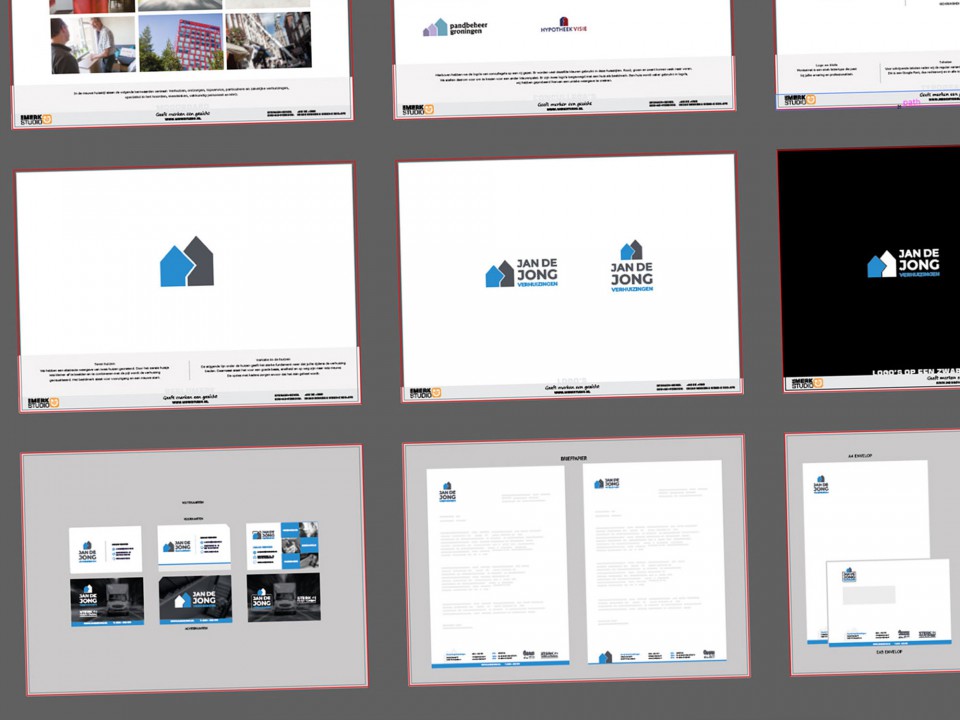Select white business card with stacked logo
Image resolution: width=960 pixels, height=720 pixels.
105,549
